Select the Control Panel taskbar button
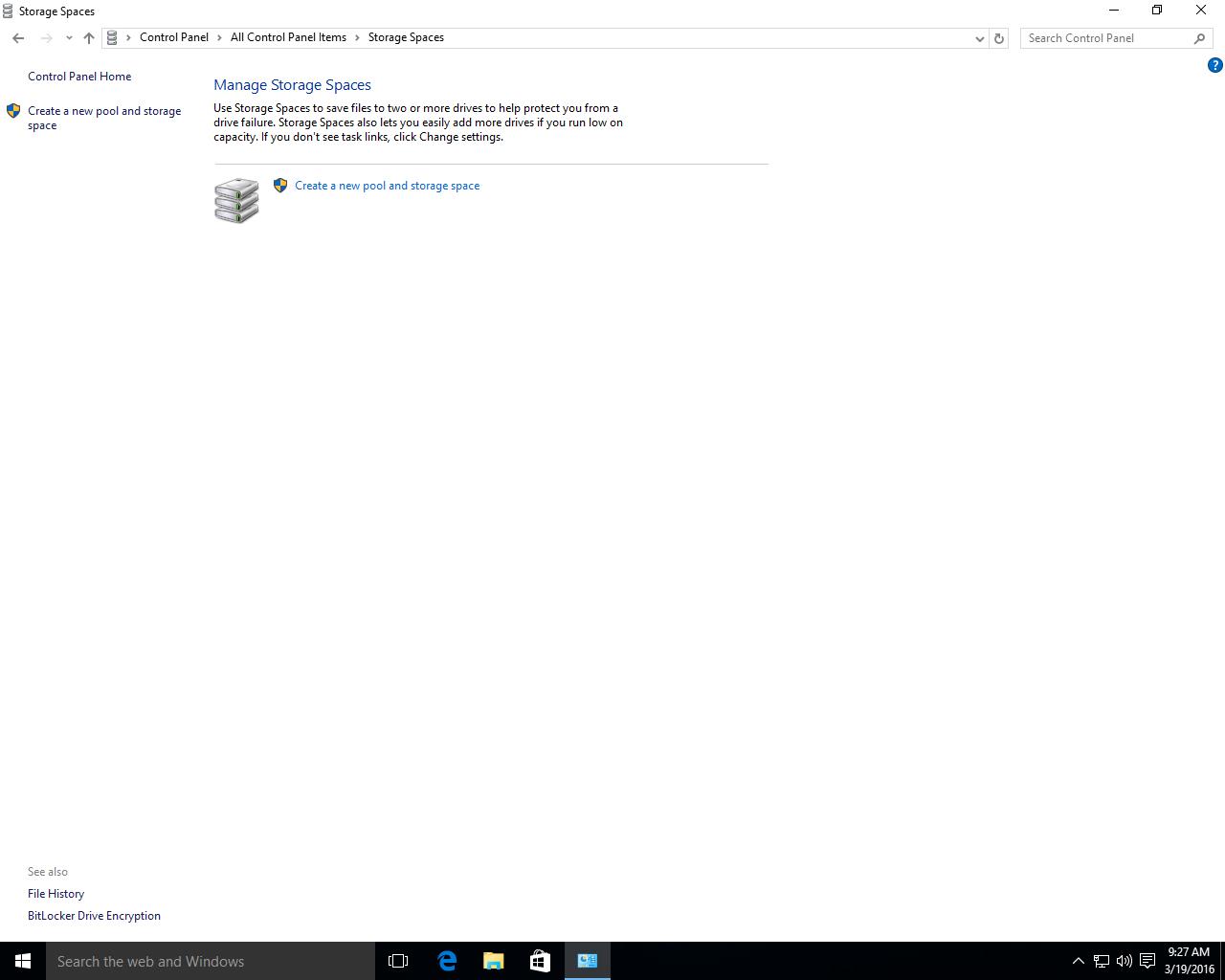Image resolution: width=1225 pixels, height=980 pixels. click(x=587, y=961)
